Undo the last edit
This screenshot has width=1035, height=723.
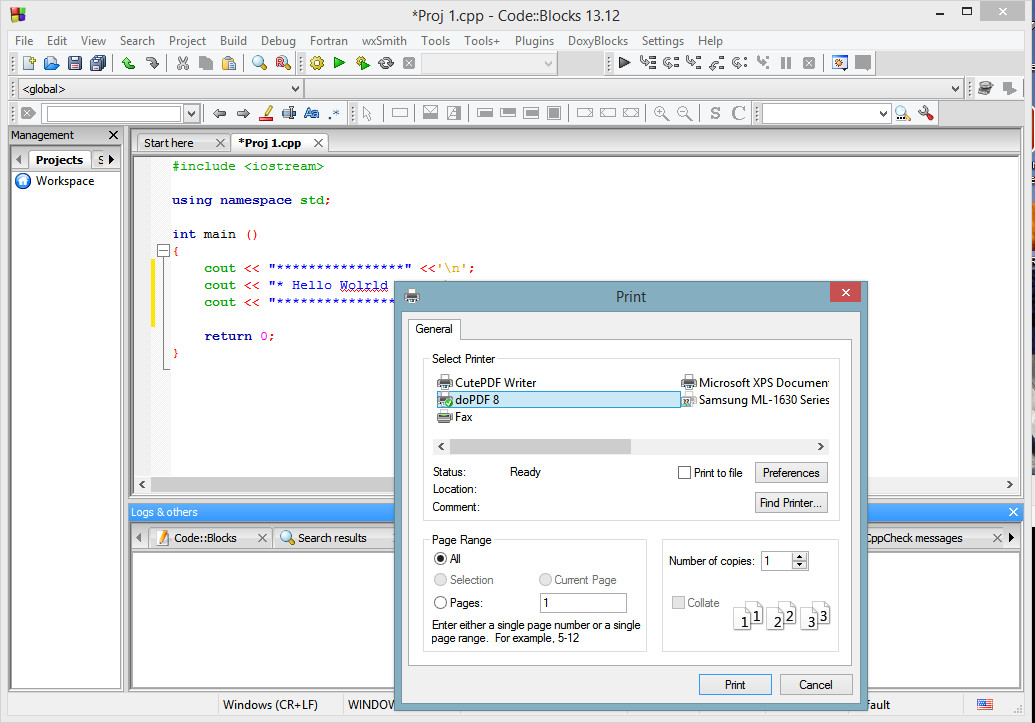pyautogui.click(x=129, y=63)
